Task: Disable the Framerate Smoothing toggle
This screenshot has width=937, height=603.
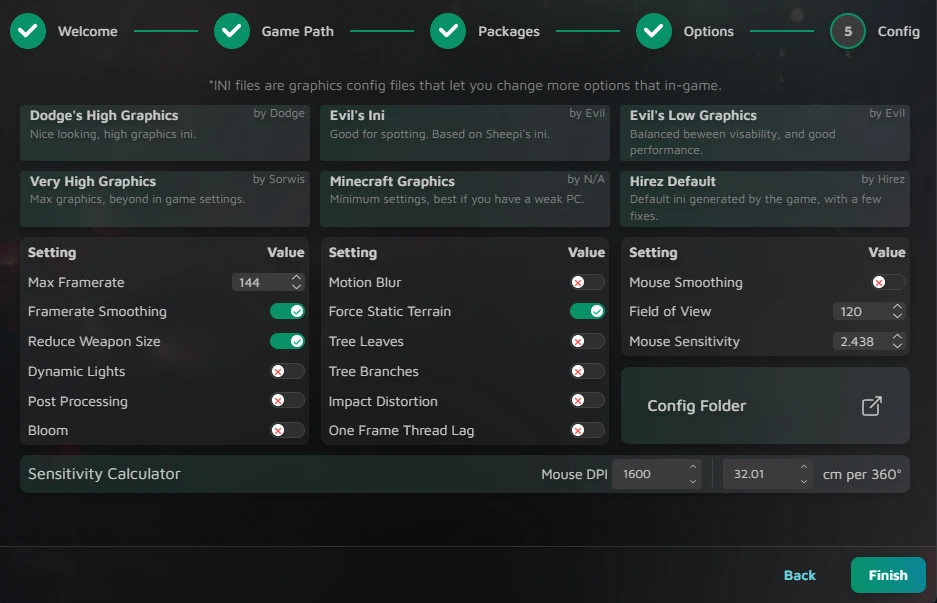Action: tap(287, 312)
